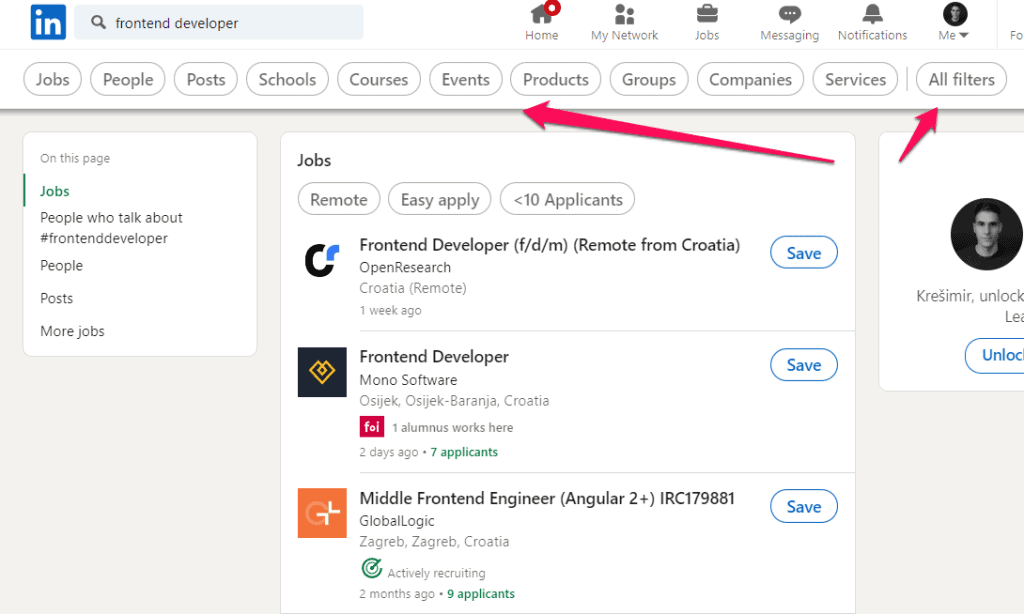Save the OpenResearch Frontend Developer job
This screenshot has height=614, width=1024.
point(804,253)
